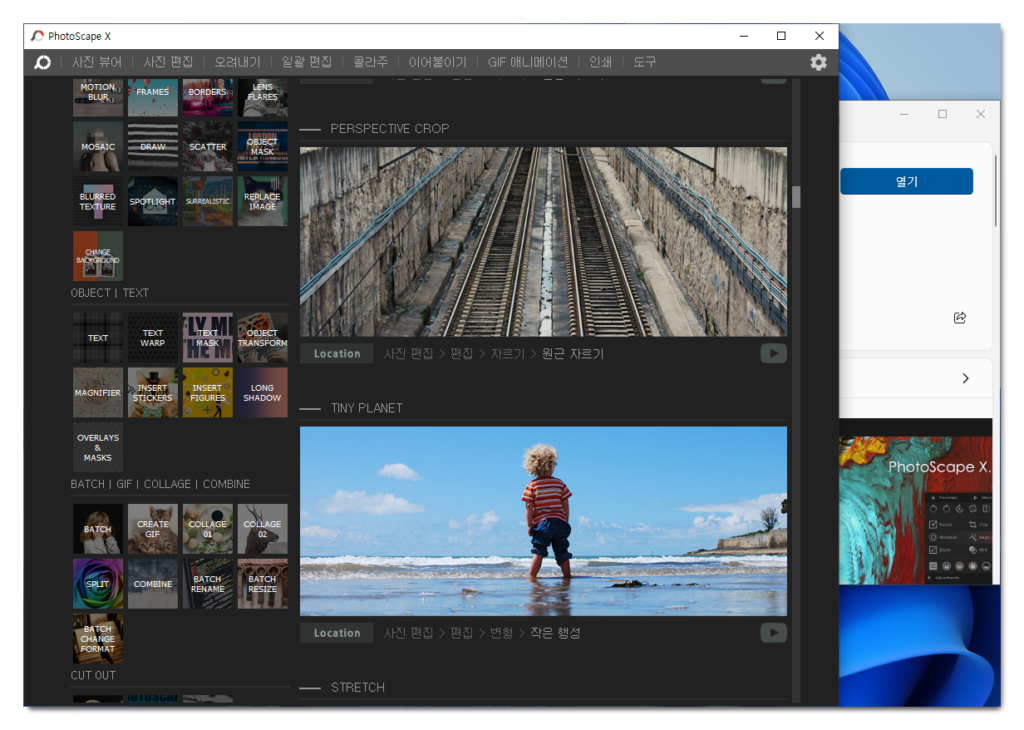Open the Combine feature tile
Image resolution: width=1024 pixels, height=730 pixels.
click(153, 584)
